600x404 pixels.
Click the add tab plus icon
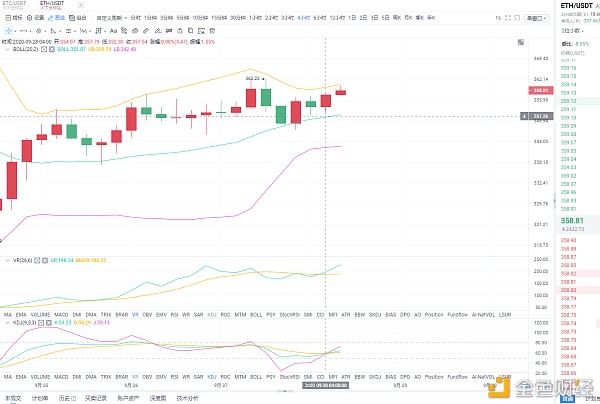click(81, 5)
